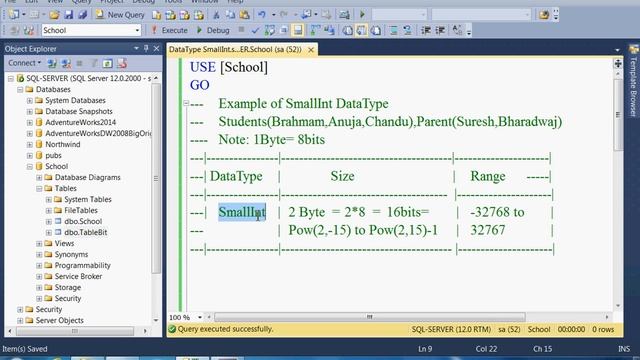Screen dimensions: 640x360
Task: Click the editor horizontal scrollbar thumb
Action: [x=370, y=317]
